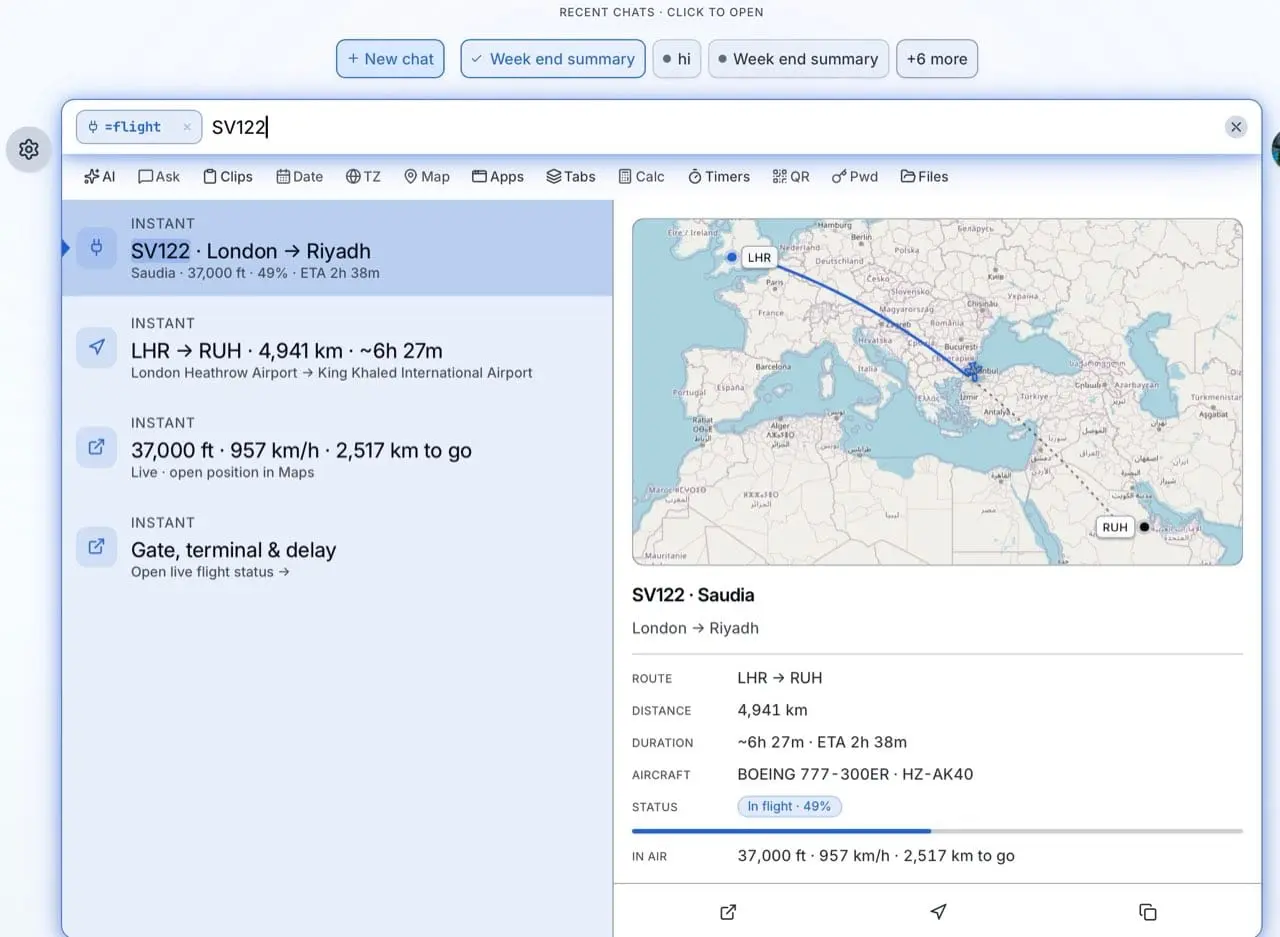
Task: Click navigation arrow icon of LHR → RUH result
Action: click(x=97, y=348)
